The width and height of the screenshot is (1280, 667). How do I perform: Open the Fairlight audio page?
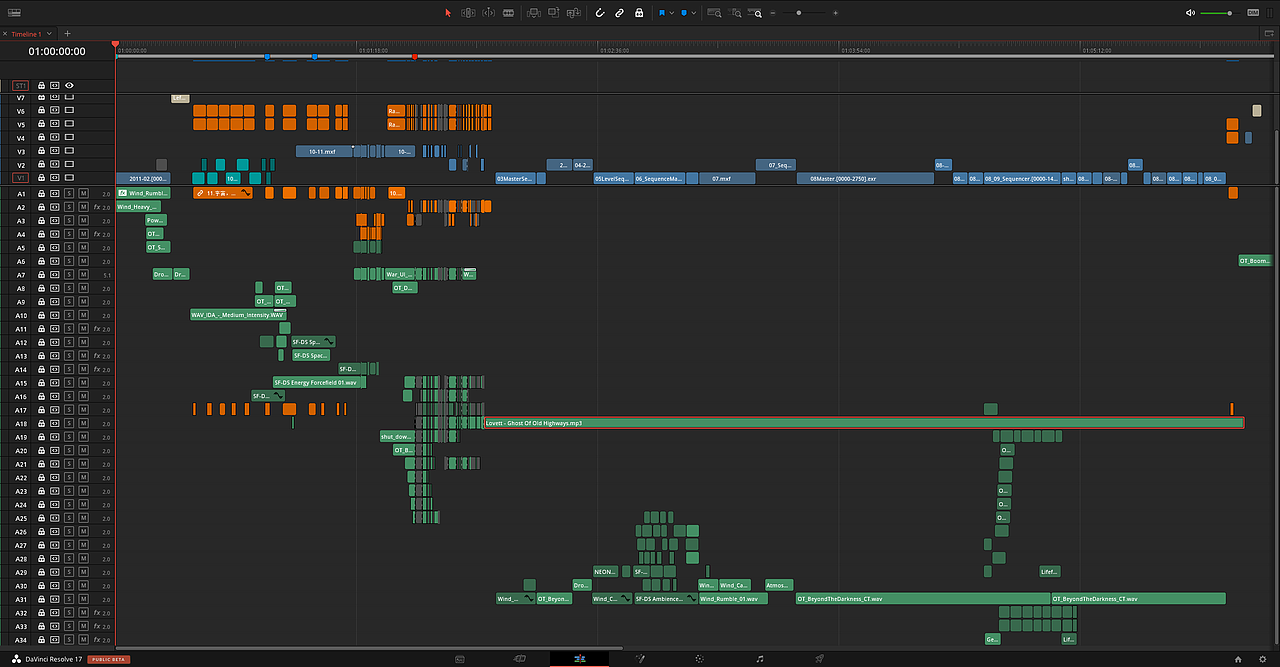coord(760,659)
